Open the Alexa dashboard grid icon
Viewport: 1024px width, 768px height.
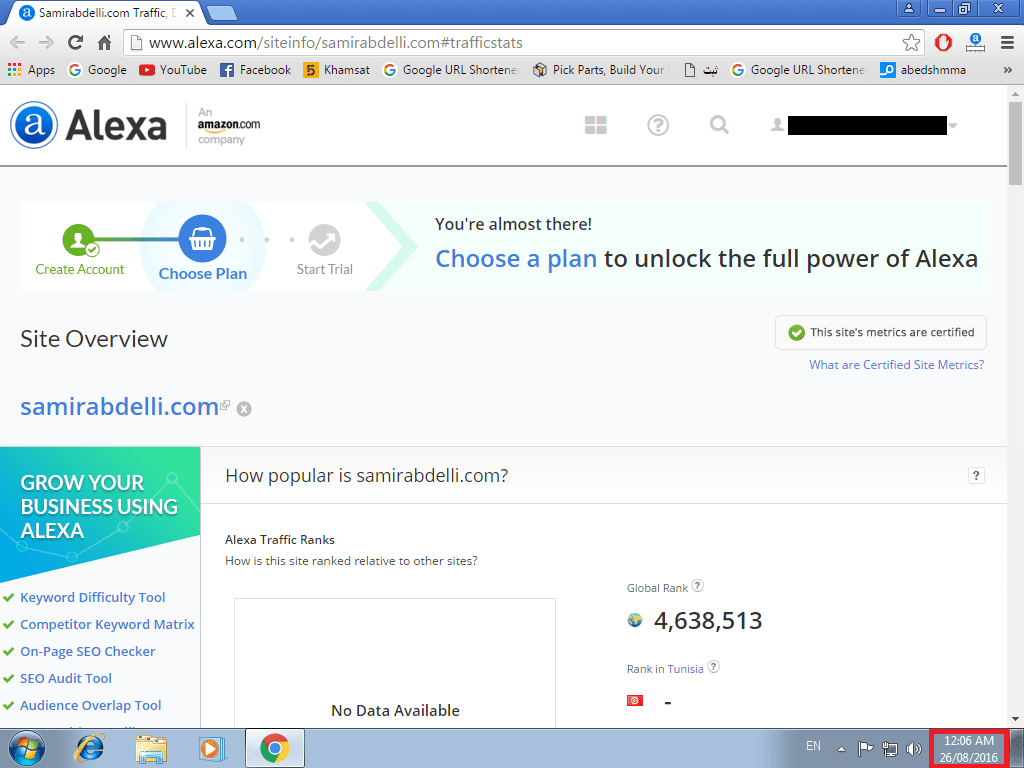(596, 125)
